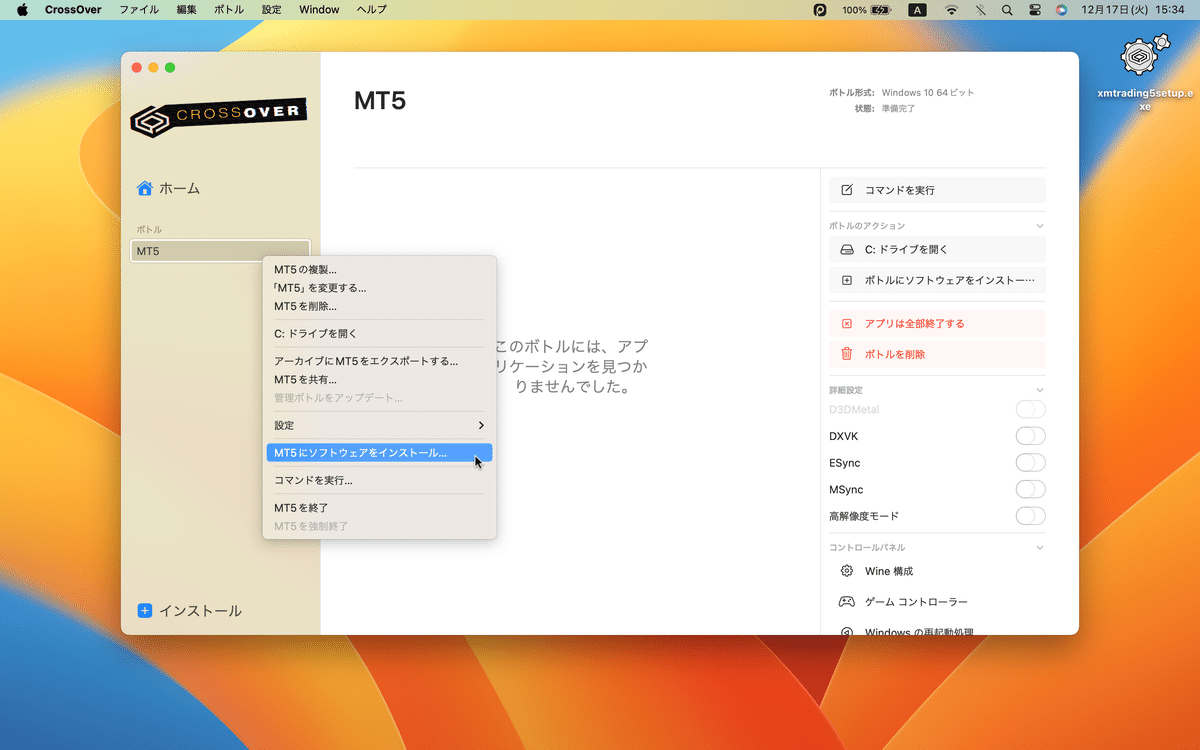Choose MT5の複製... from context menu
This screenshot has height=750, width=1200.
point(379,269)
